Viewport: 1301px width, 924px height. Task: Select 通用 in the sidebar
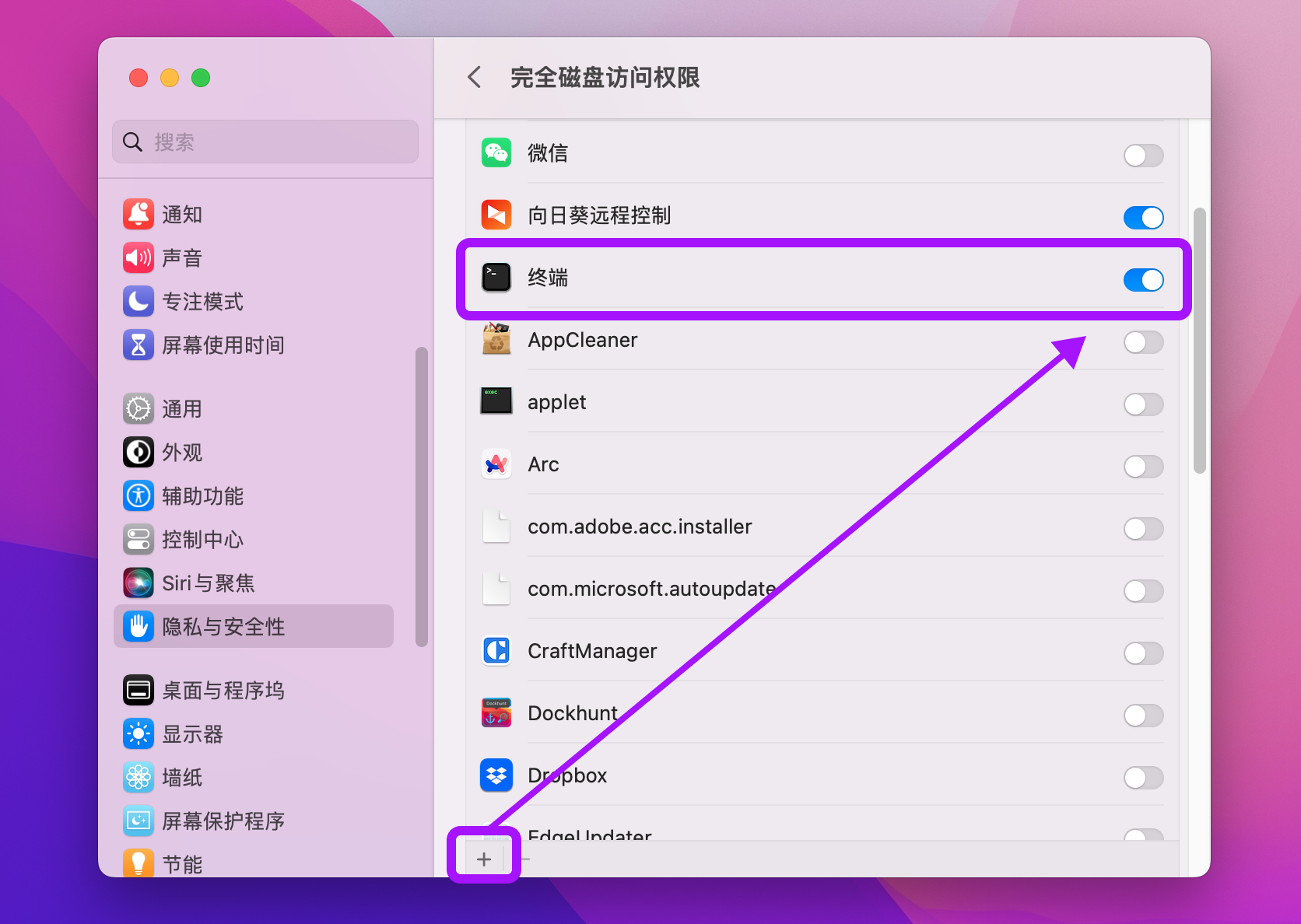coord(254,409)
